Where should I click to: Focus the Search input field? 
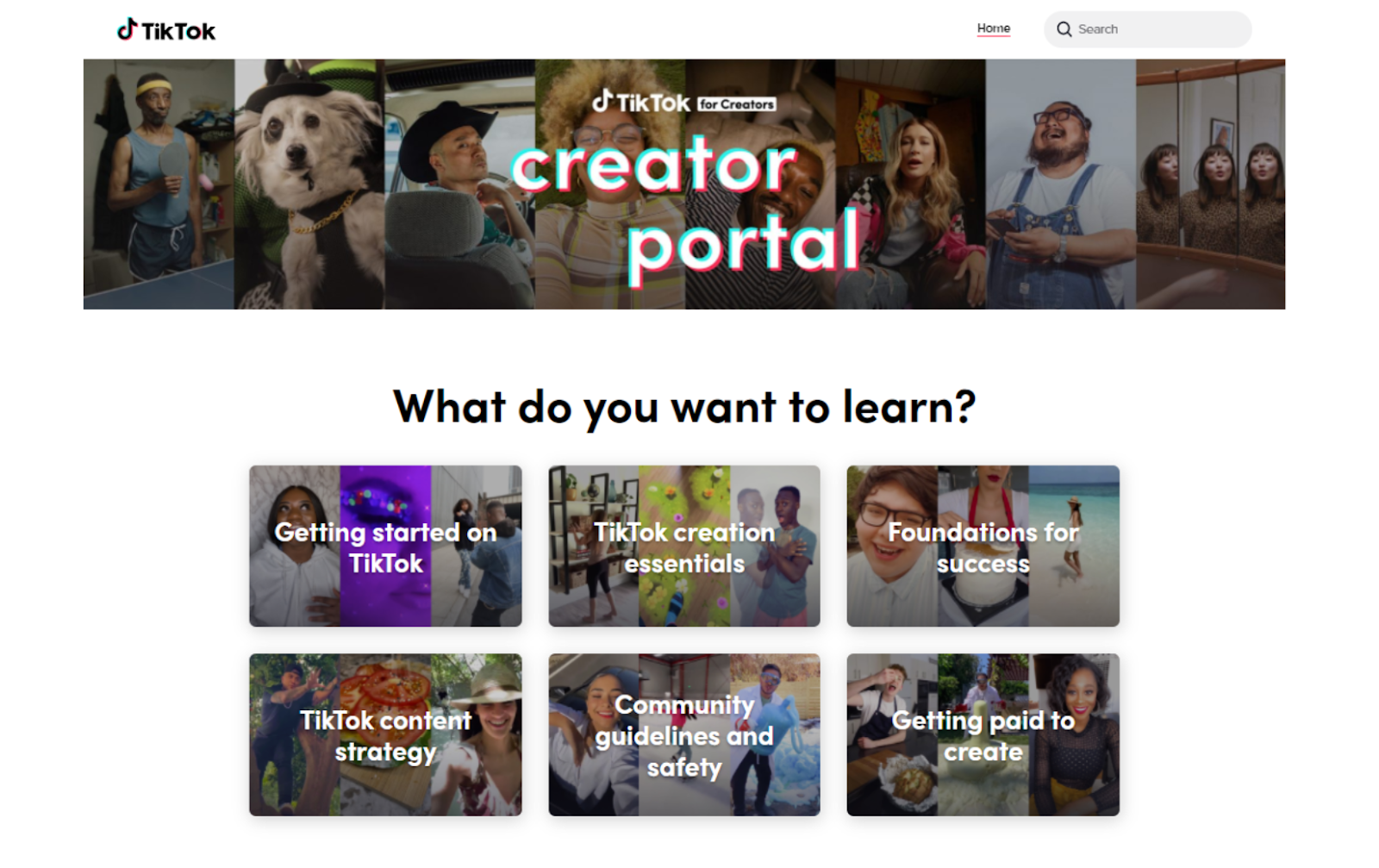coord(1147,29)
